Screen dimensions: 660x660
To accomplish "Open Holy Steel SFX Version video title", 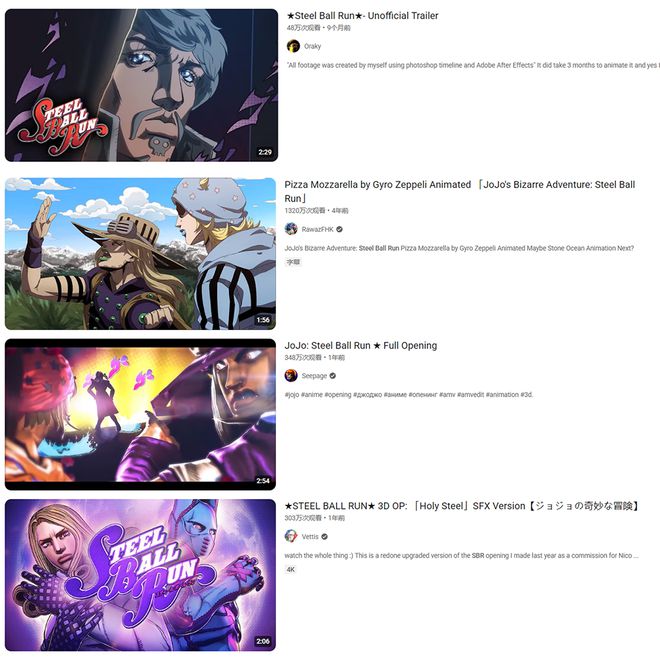I will (463, 506).
